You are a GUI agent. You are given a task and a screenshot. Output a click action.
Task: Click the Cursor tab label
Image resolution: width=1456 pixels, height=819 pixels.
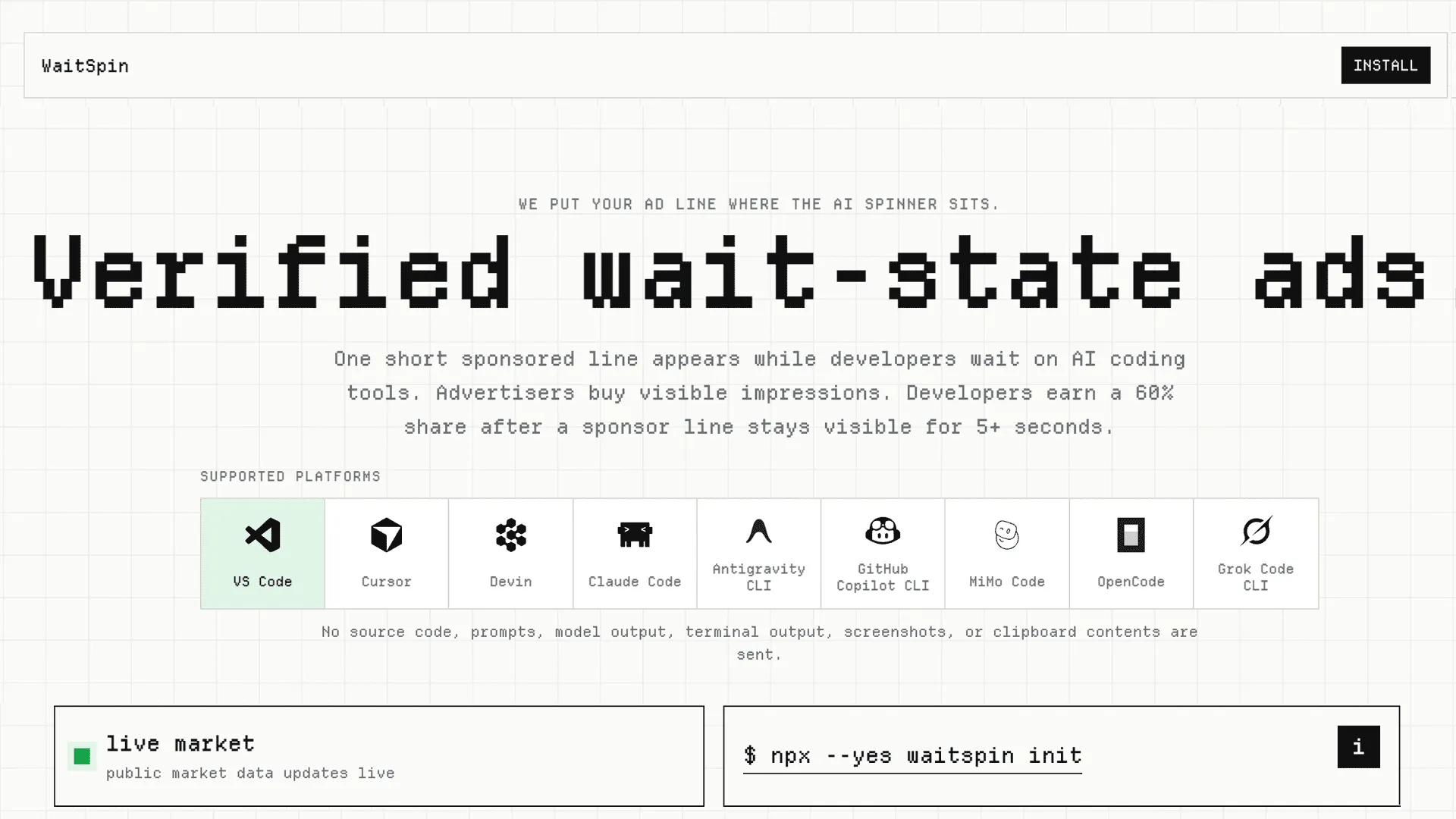click(x=386, y=582)
